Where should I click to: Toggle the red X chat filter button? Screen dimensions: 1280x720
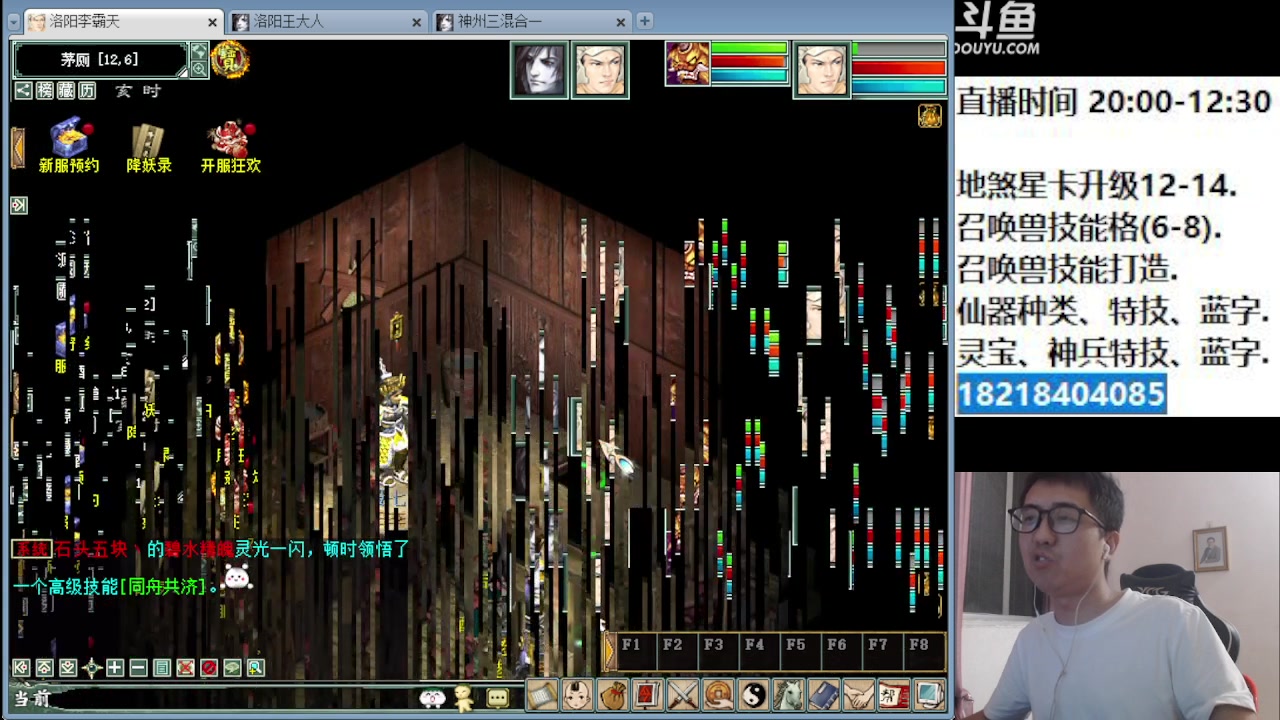click(x=185, y=668)
